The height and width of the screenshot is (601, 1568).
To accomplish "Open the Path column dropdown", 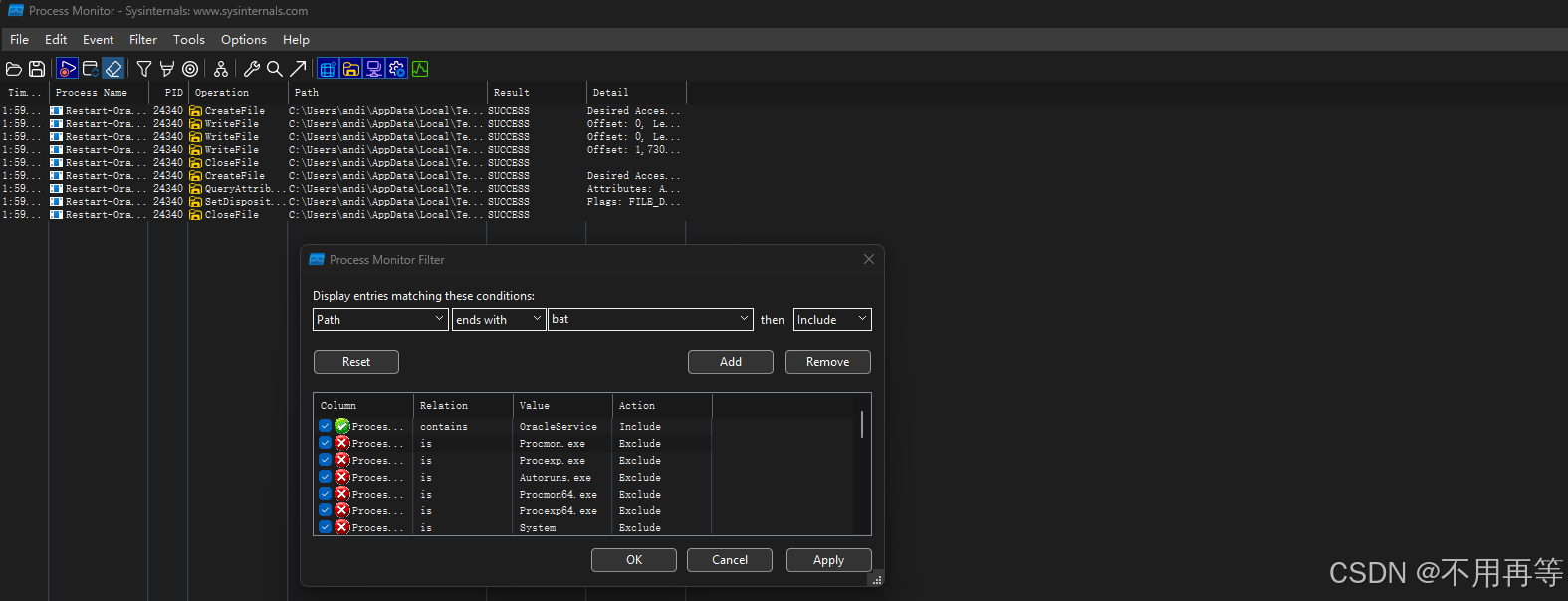I will [x=380, y=319].
